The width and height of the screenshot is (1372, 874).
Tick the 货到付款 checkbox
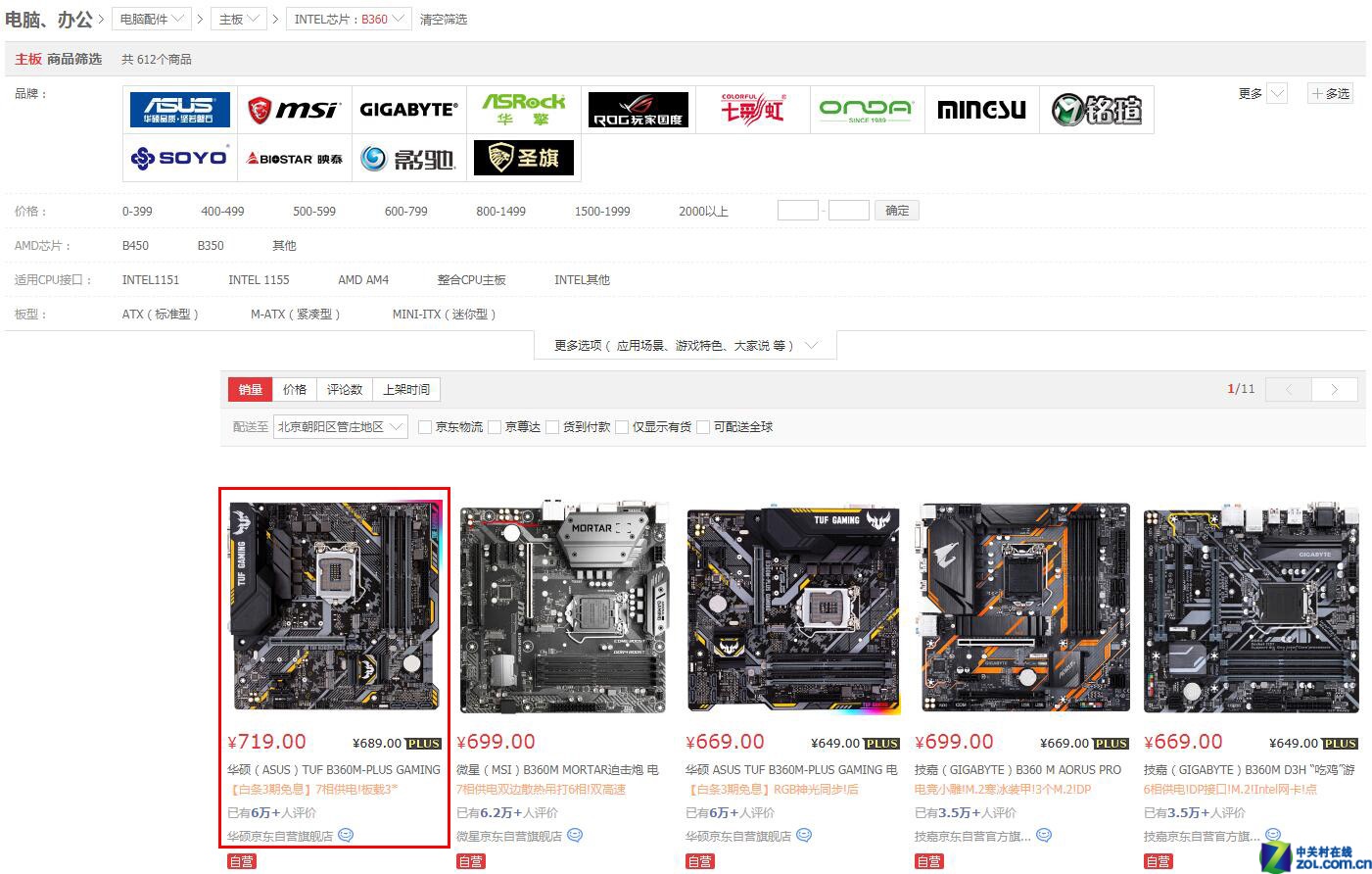click(552, 427)
